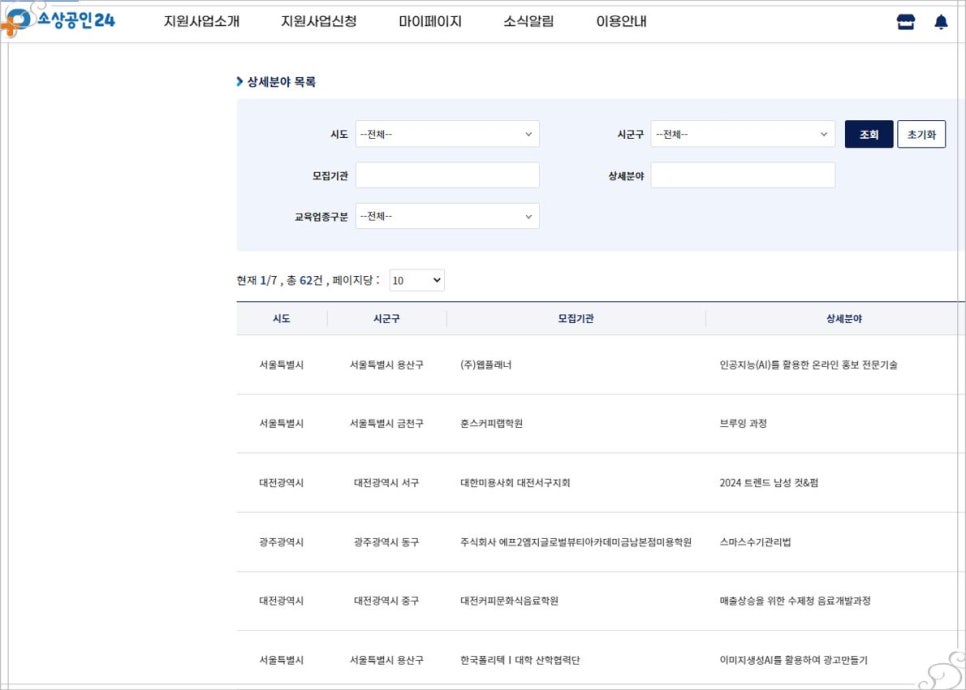Open the 이용안내 menu
Image resolution: width=966 pixels, height=690 pixels.
pyautogui.click(x=621, y=22)
